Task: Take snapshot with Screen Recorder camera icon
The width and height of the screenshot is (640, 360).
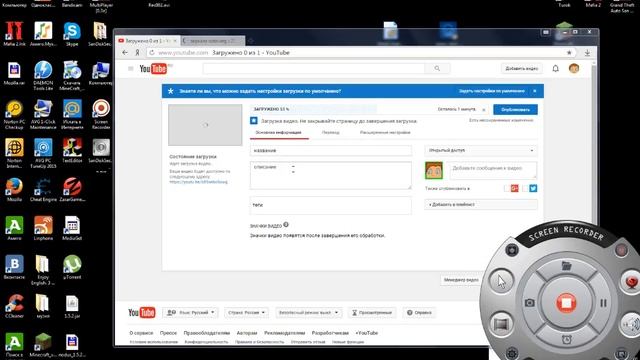Action: click(529, 303)
